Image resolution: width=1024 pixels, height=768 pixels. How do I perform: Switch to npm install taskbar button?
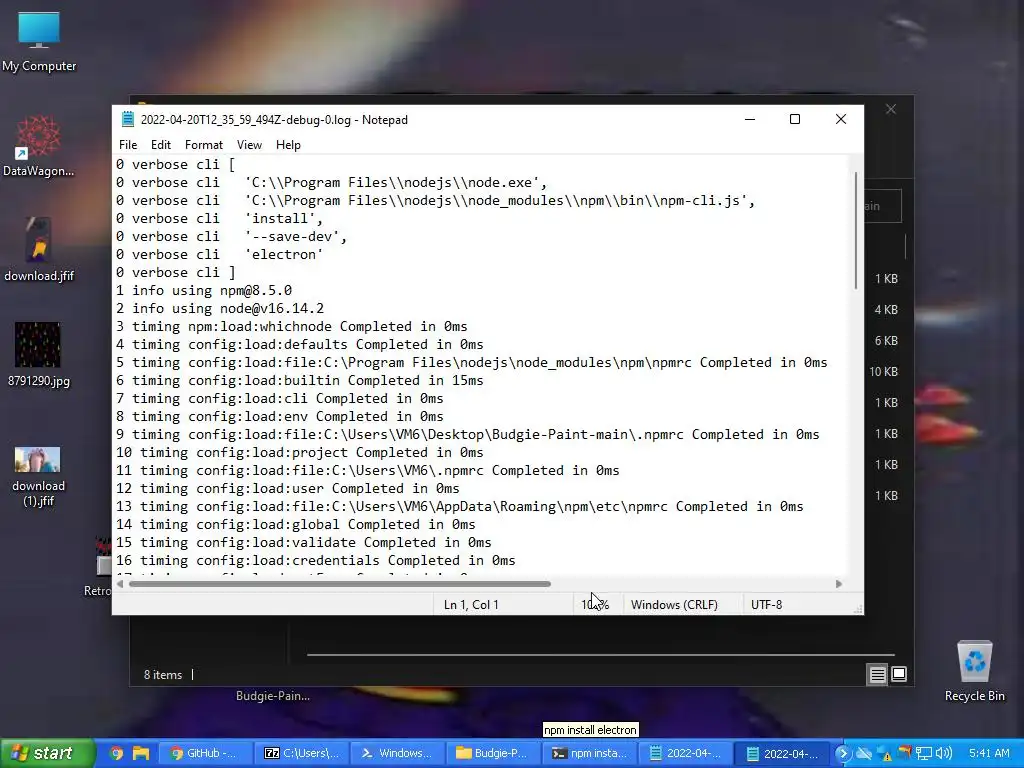[588, 753]
